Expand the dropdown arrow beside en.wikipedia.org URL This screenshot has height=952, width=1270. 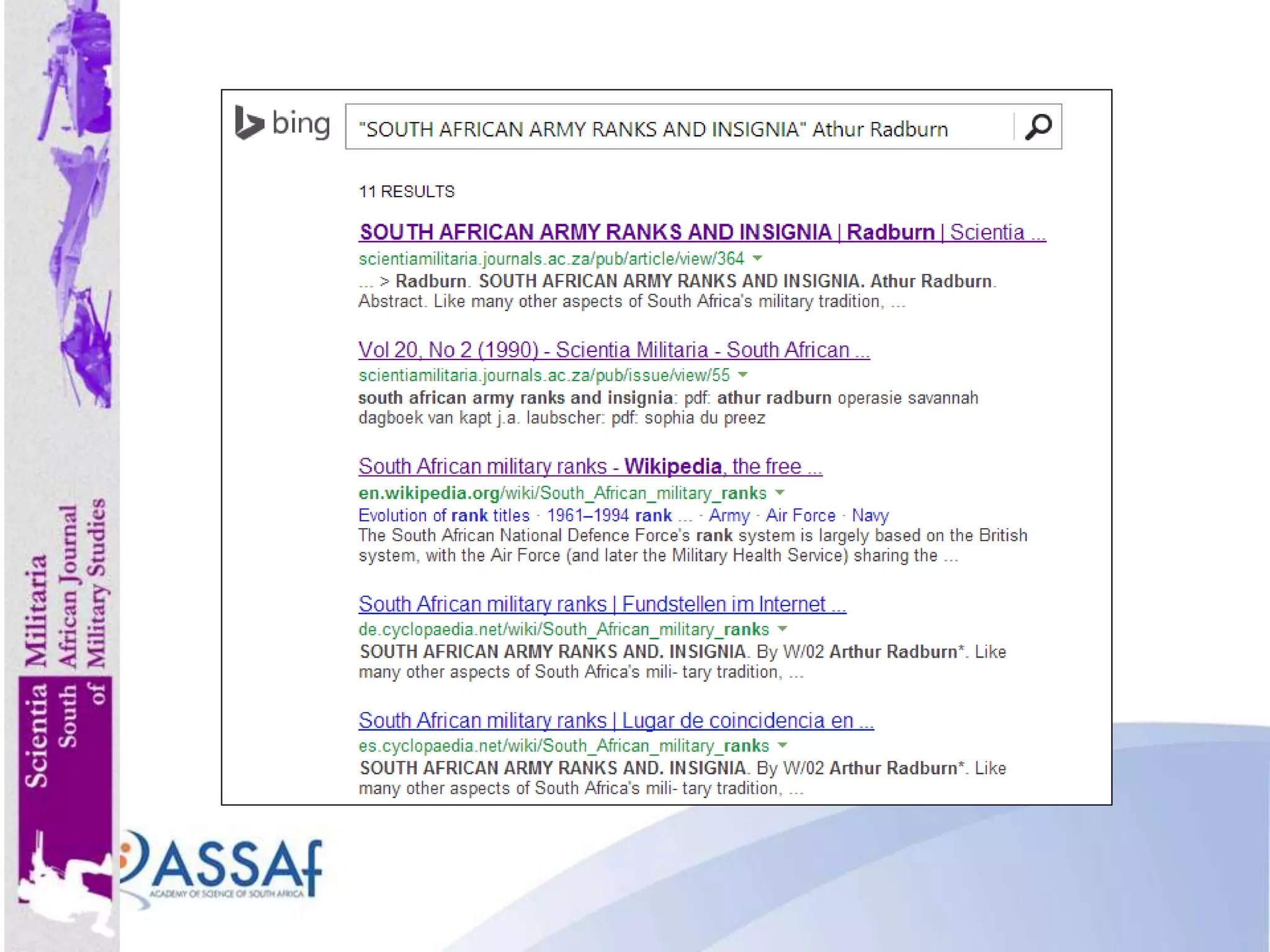[x=780, y=493]
